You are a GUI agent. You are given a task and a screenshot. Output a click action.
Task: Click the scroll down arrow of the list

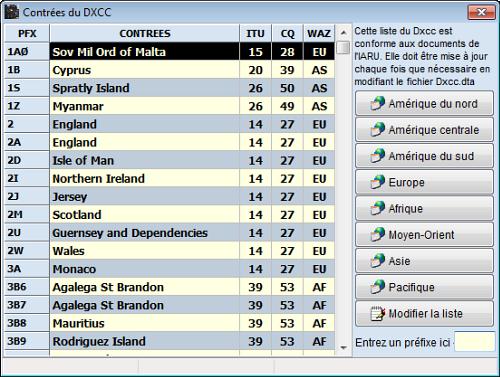coord(343,348)
